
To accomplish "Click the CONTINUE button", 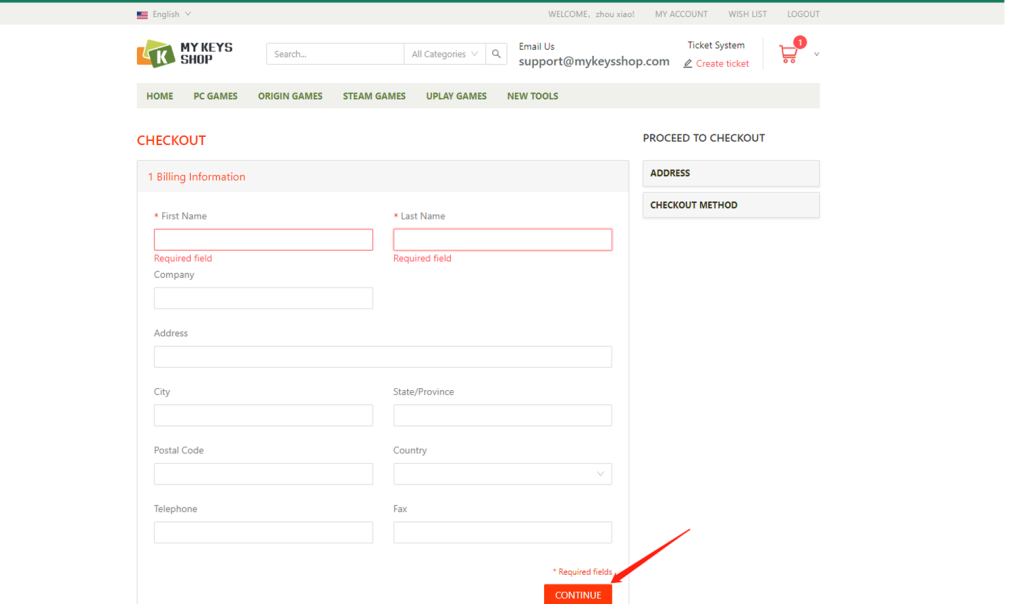I will tap(578, 594).
